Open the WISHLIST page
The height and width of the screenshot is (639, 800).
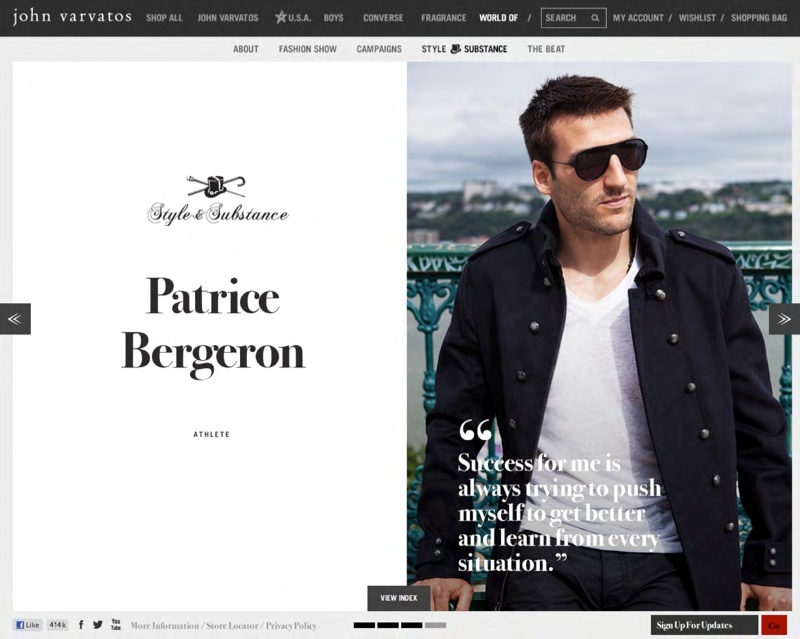pyautogui.click(x=697, y=18)
